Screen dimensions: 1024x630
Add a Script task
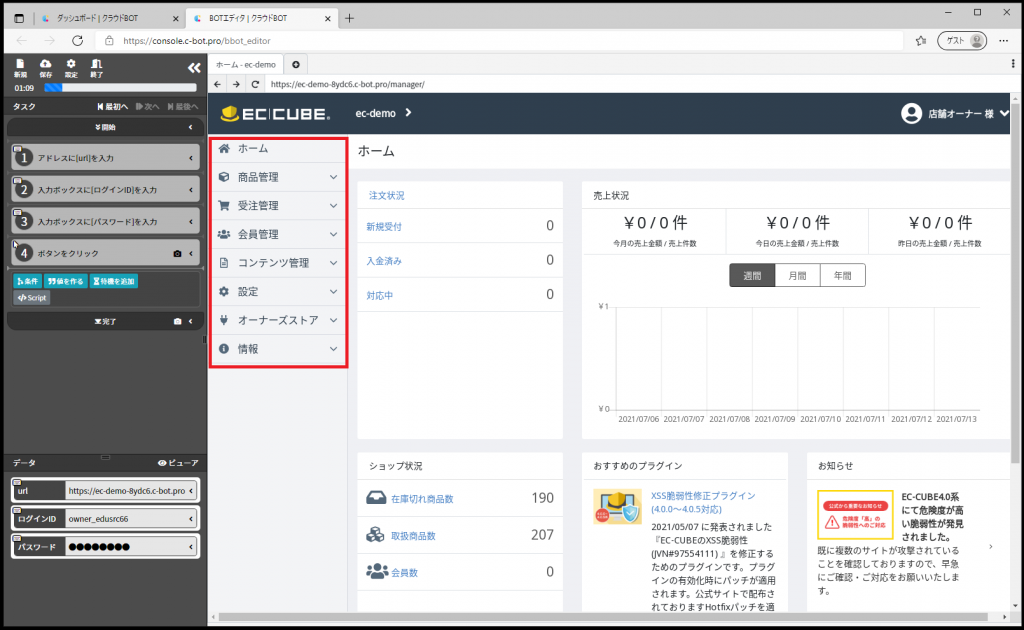[x=32, y=298]
